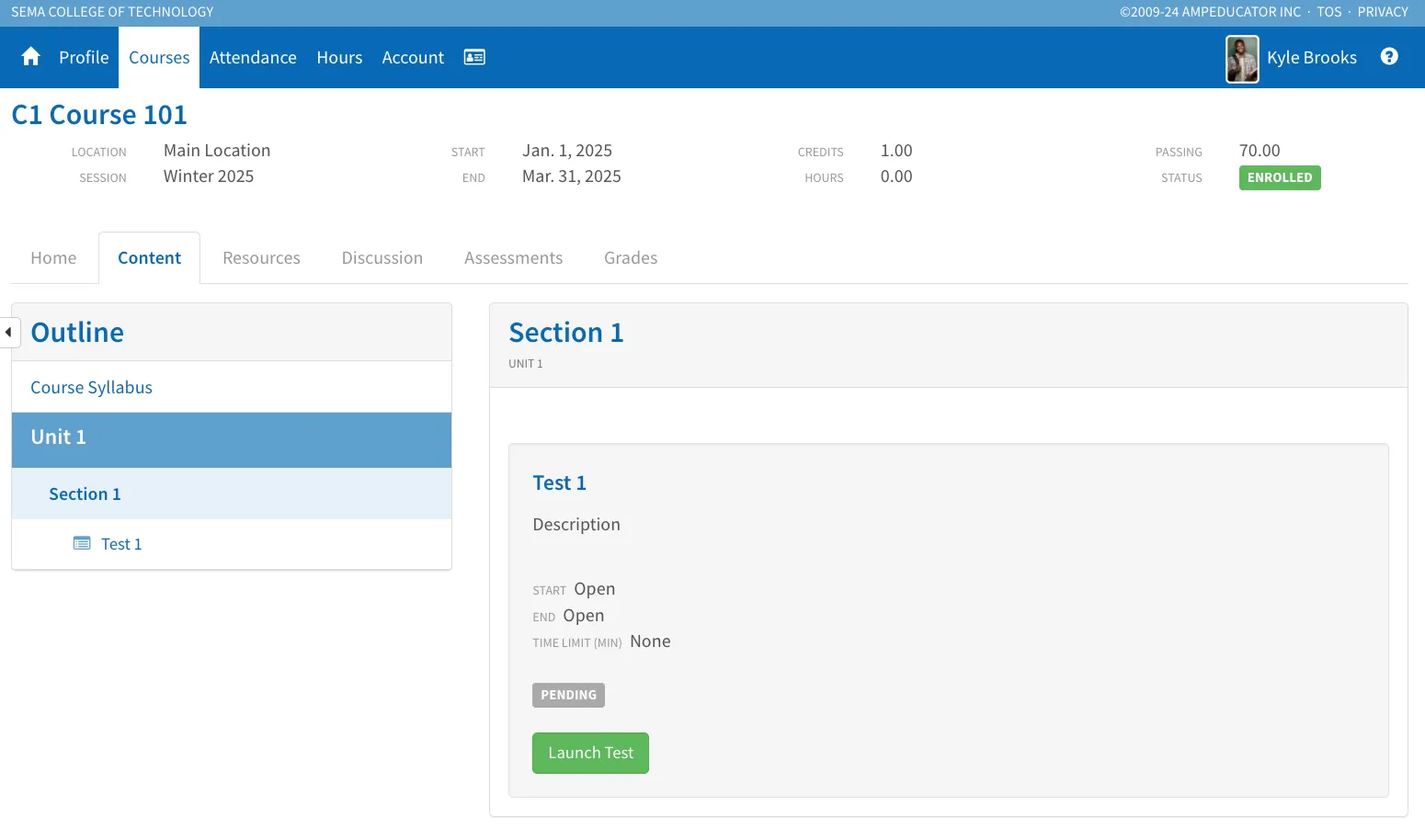Click the Section 1 panel heading
Viewport: 1425px width, 840px height.
(566, 332)
